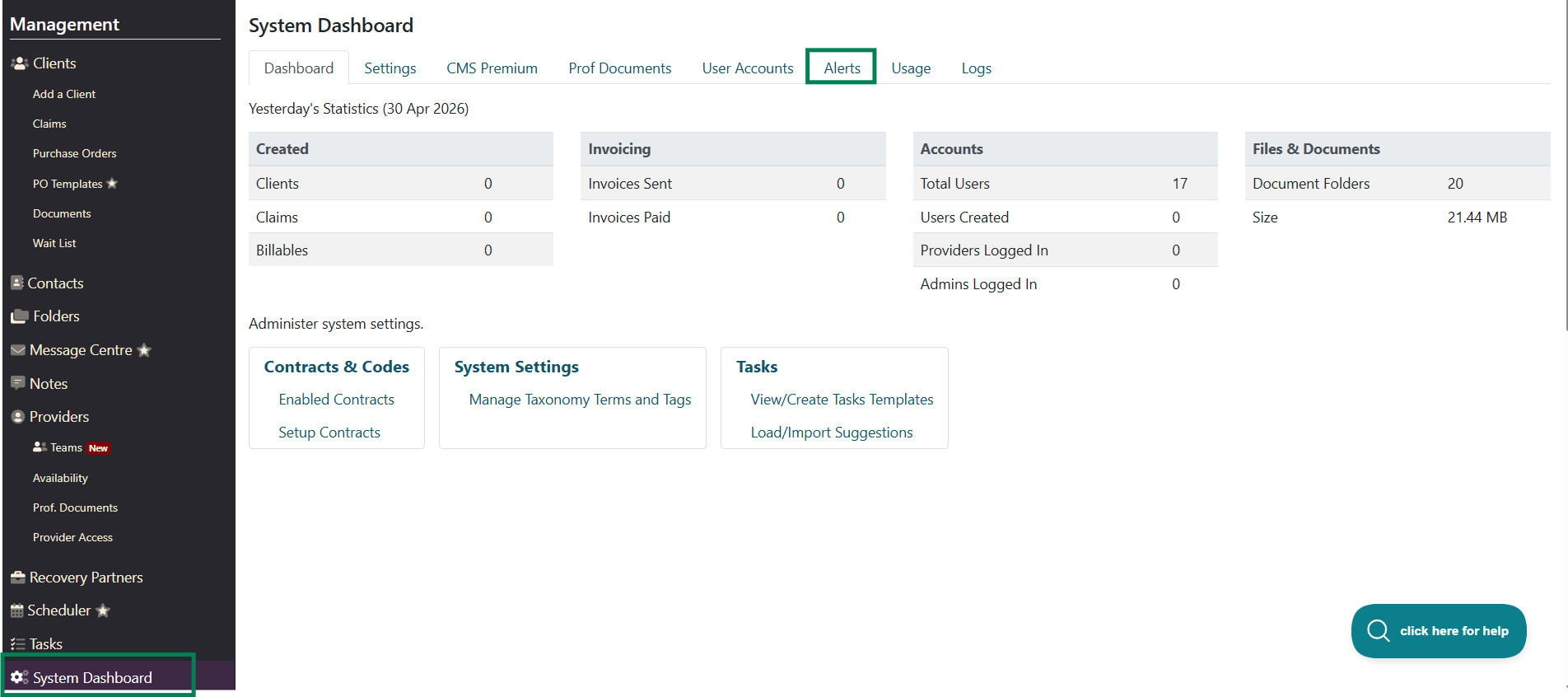This screenshot has height=697, width=1568.
Task: Click the Teams group icon
Action: pos(40,447)
